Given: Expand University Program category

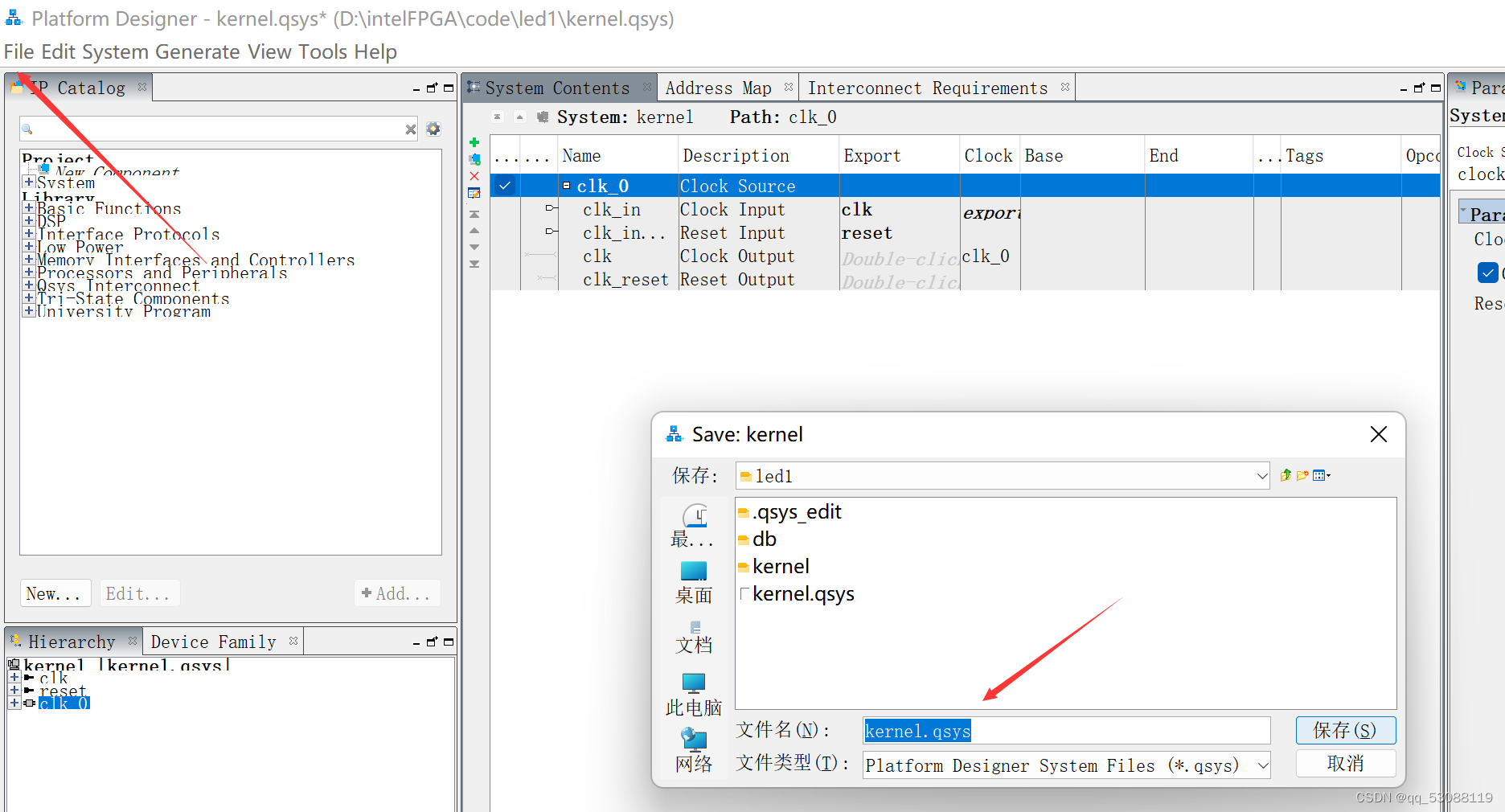Looking at the screenshot, I should click(x=29, y=311).
